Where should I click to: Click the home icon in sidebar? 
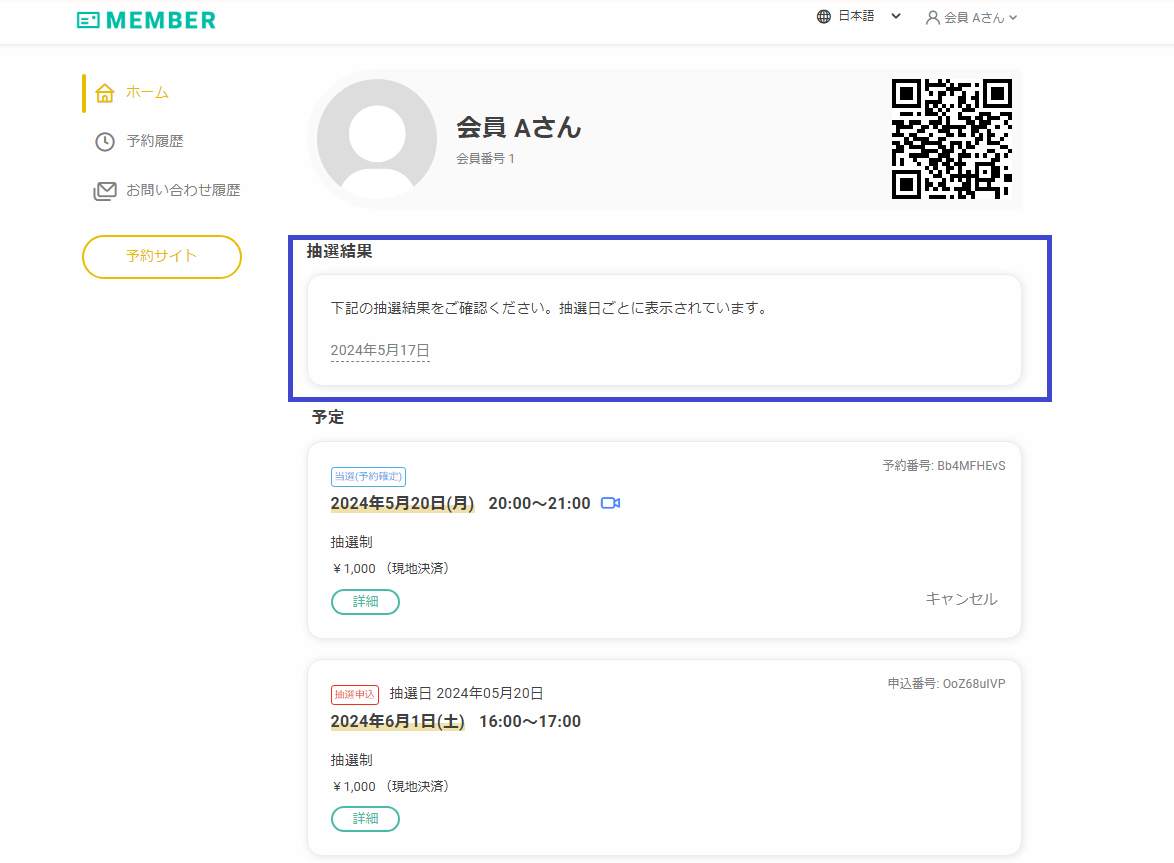(x=105, y=93)
